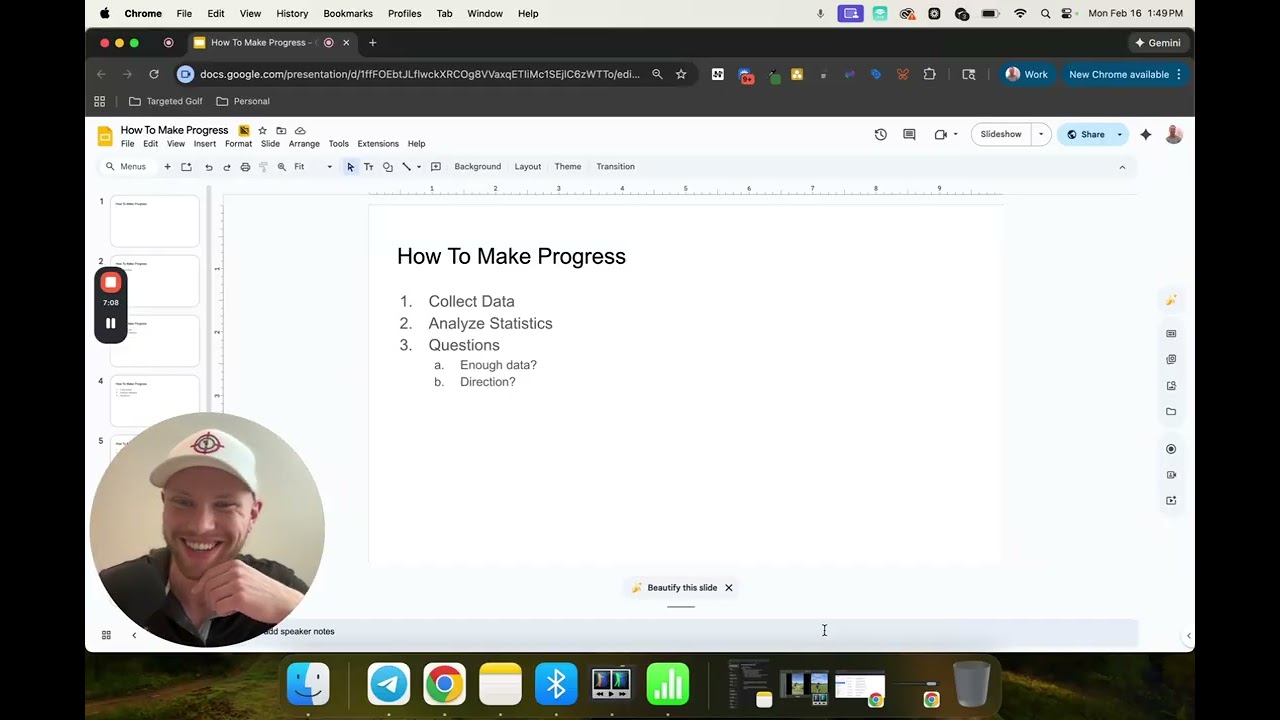
Task: Click the New slide with layout icon
Action: pyautogui.click(x=186, y=167)
